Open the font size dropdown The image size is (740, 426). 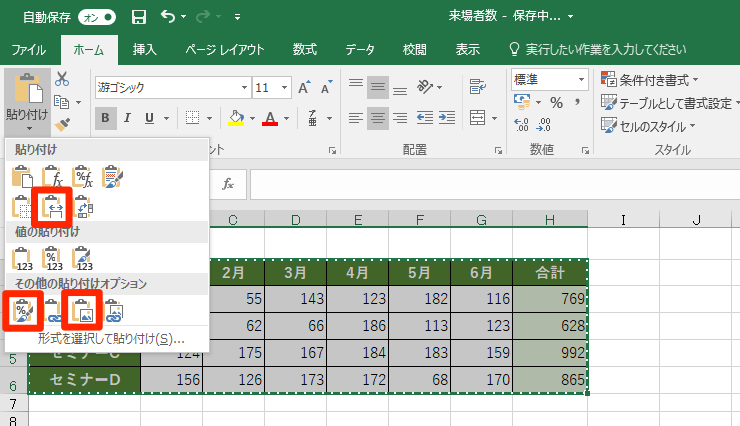point(285,88)
